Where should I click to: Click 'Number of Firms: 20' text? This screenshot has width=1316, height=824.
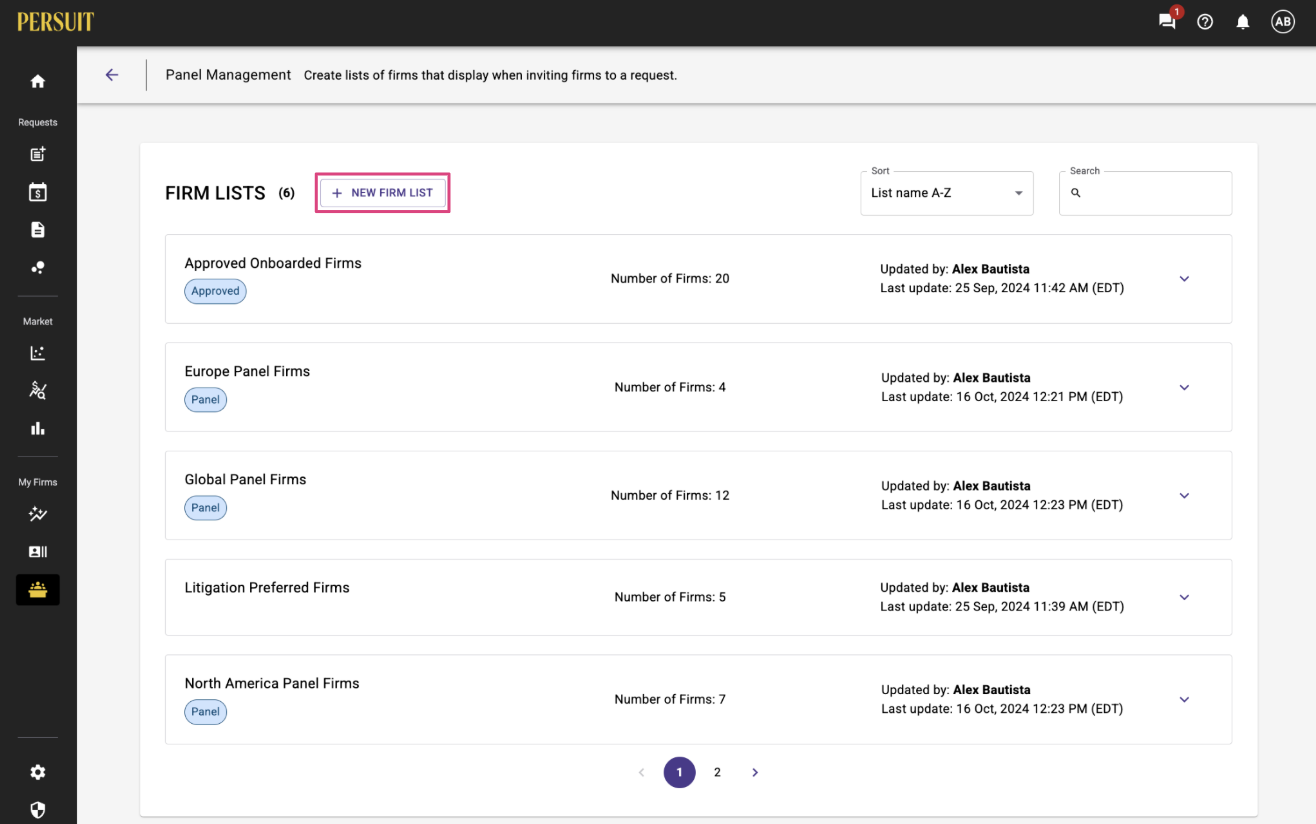click(x=670, y=279)
